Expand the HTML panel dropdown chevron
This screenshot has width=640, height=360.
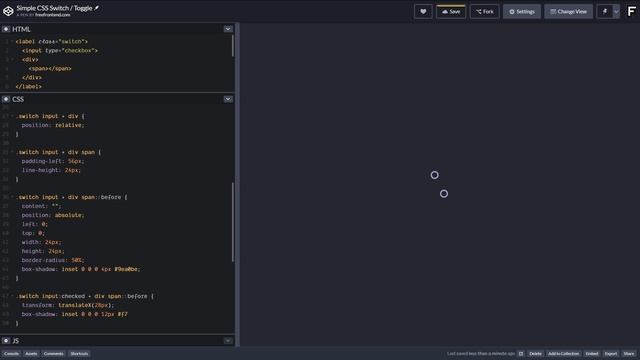coord(228,29)
